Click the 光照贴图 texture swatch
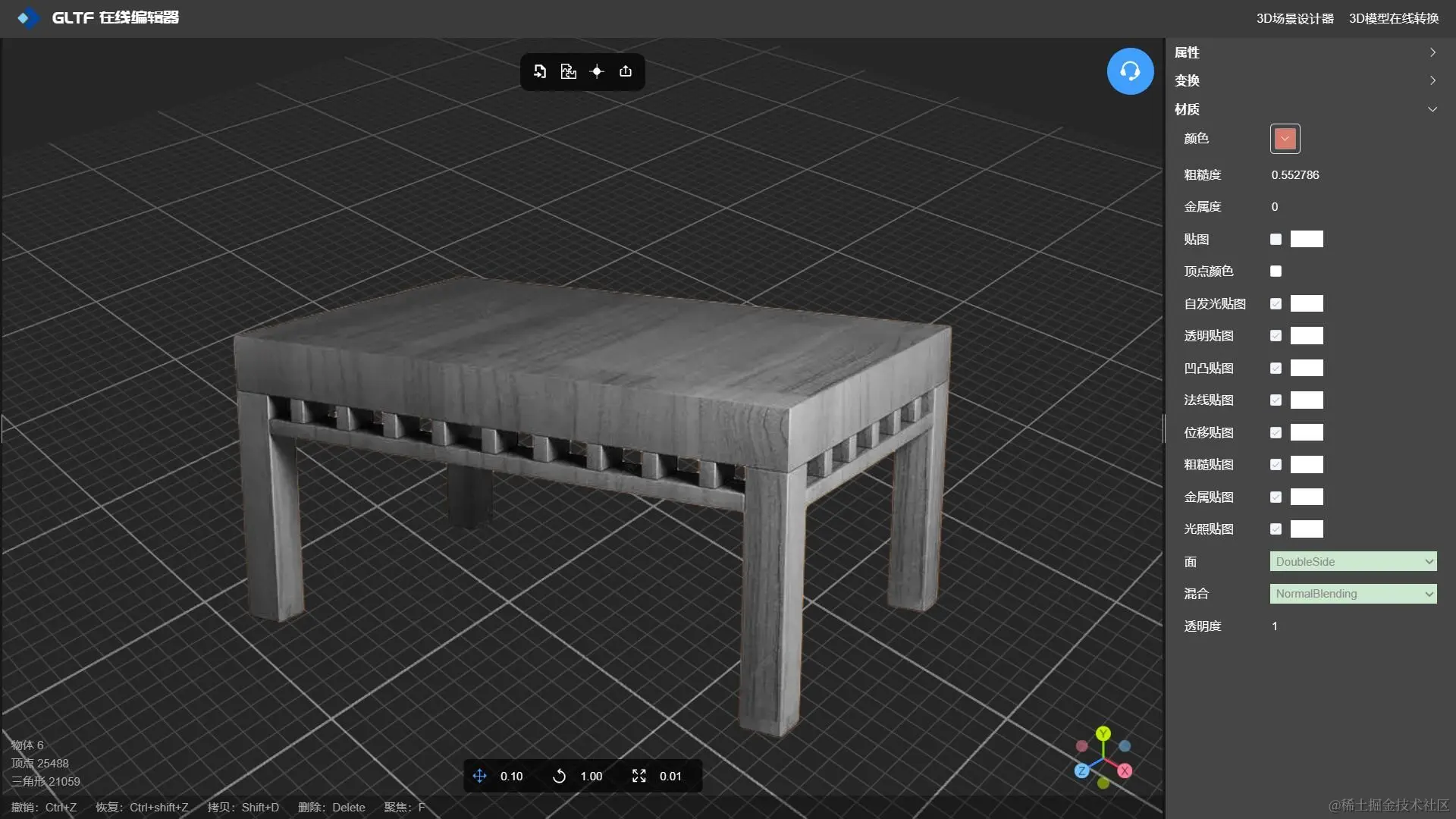 point(1307,529)
